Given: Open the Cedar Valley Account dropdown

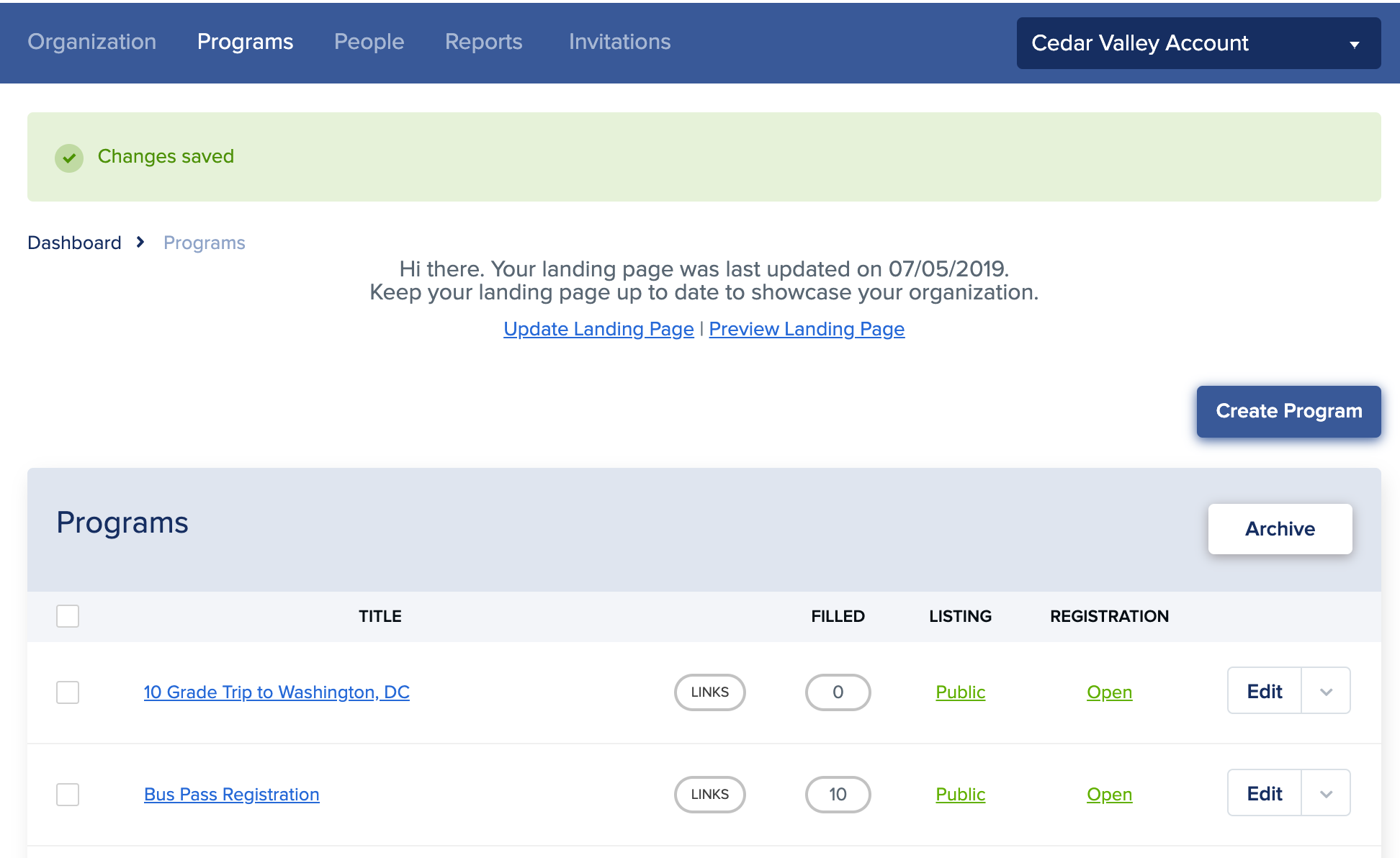Looking at the screenshot, I should (x=1198, y=43).
